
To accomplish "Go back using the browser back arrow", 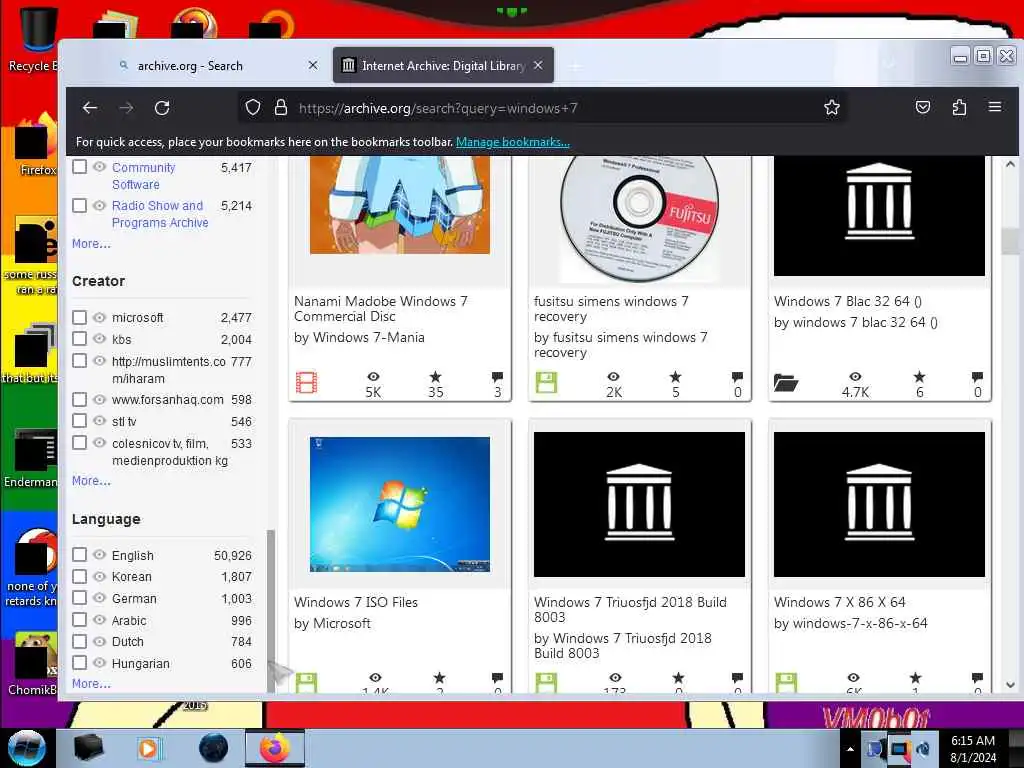I will click(x=90, y=108).
